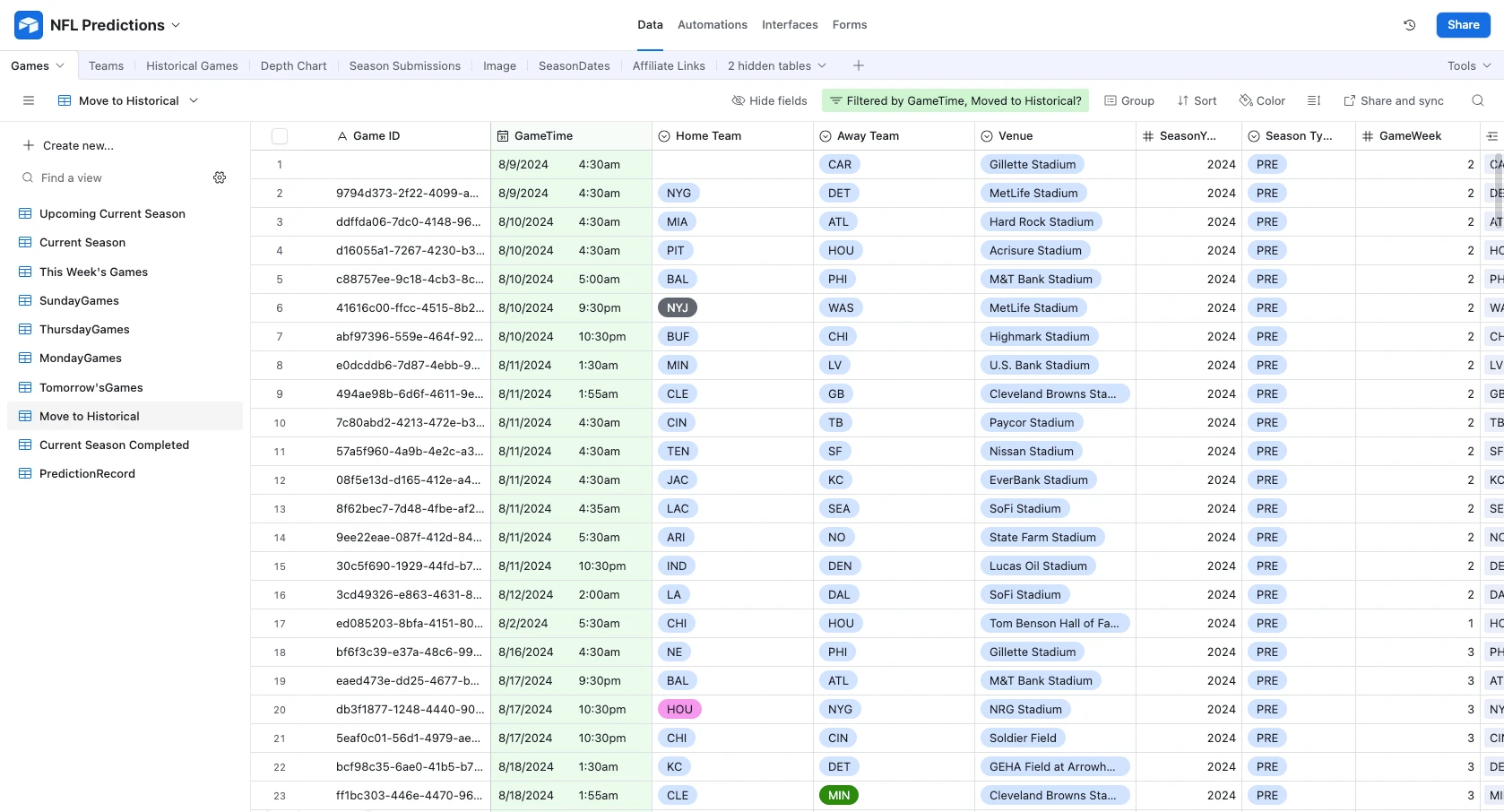Open the base history clock icon
The image size is (1504, 812).
[x=1409, y=25]
